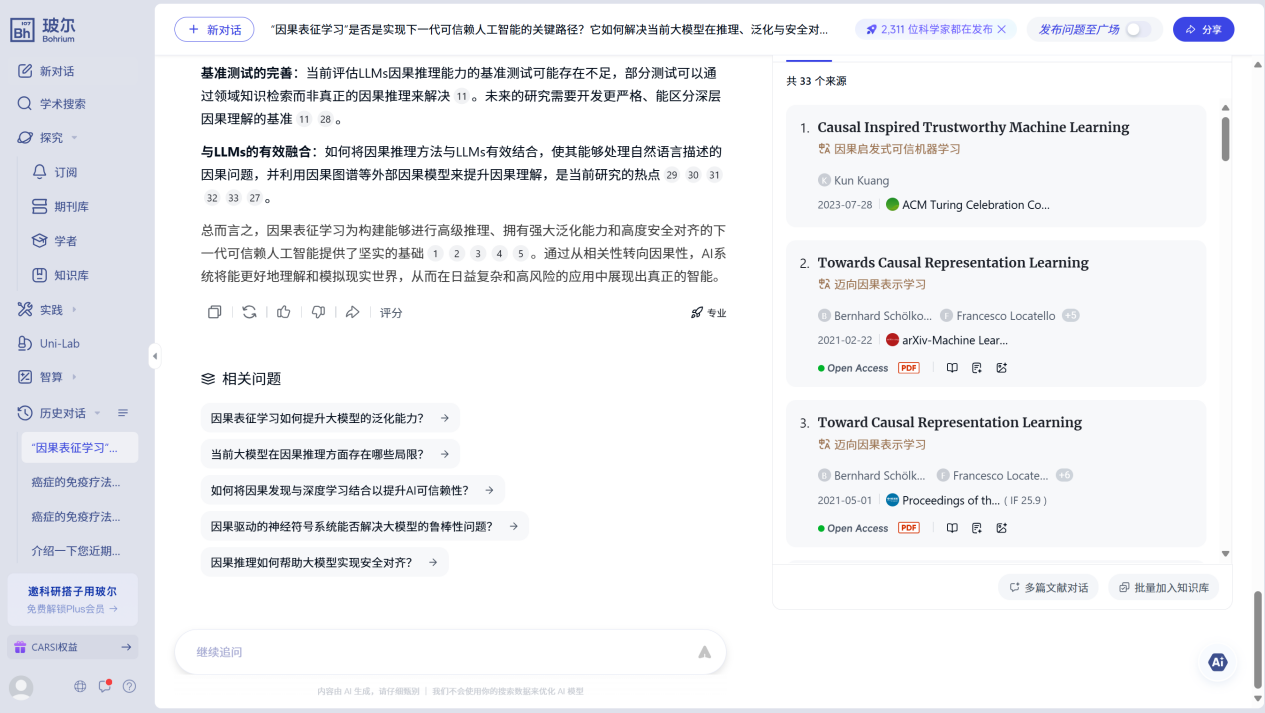Image resolution: width=1265 pixels, height=713 pixels.
Task: Click the share arrow icon below the answer
Action: coord(352,312)
